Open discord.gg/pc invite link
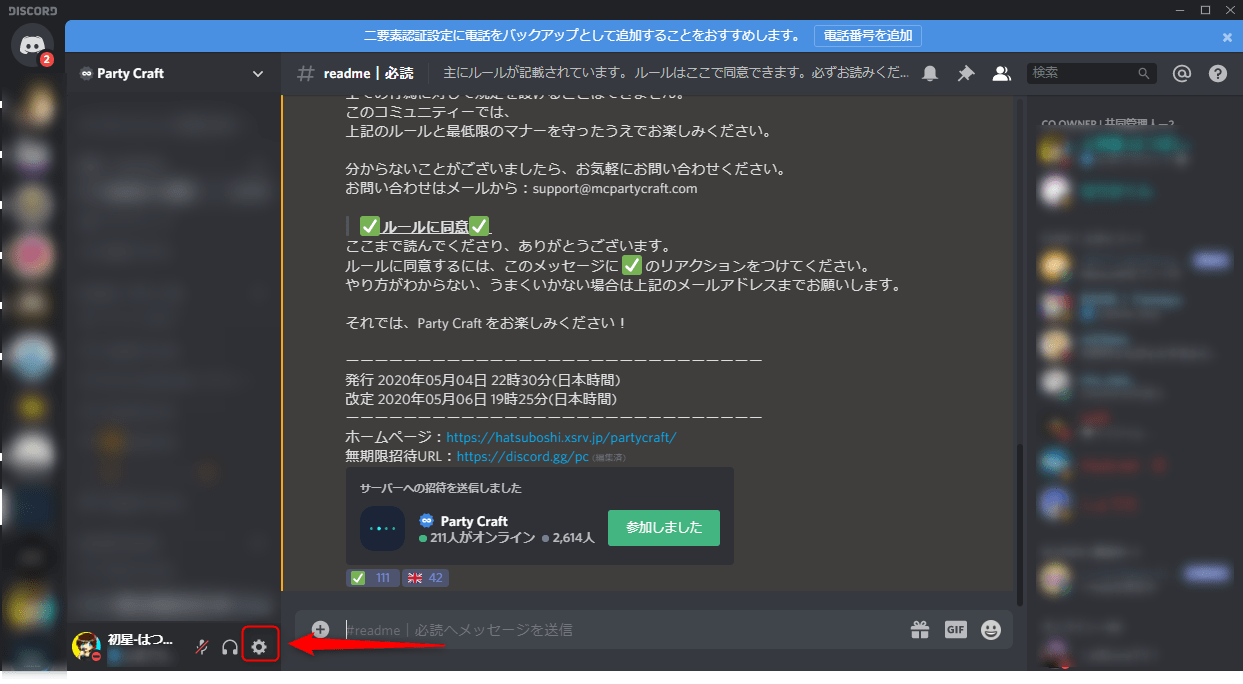1243x684 pixels. tap(522, 456)
